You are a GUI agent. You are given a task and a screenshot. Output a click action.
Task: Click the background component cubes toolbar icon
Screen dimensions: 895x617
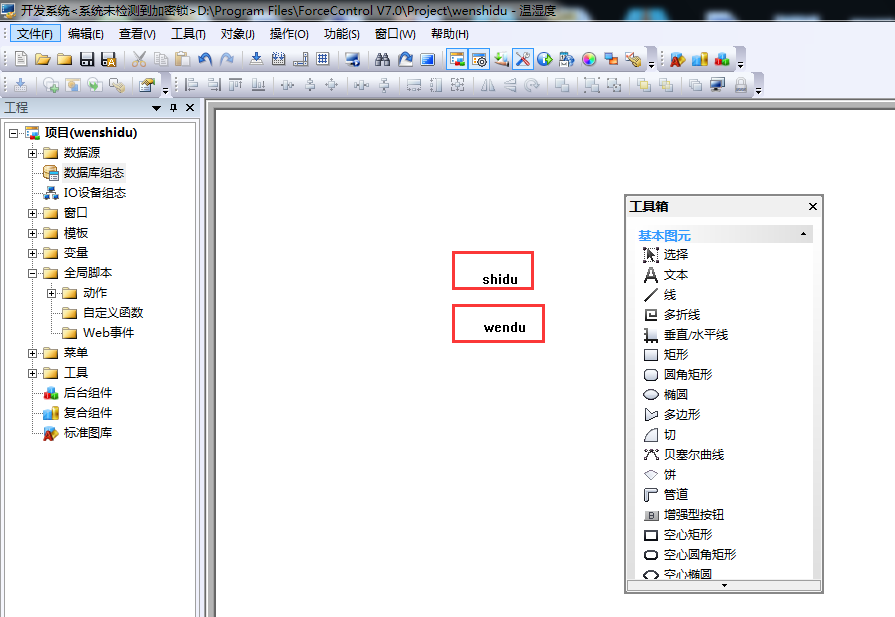[x=721, y=59]
